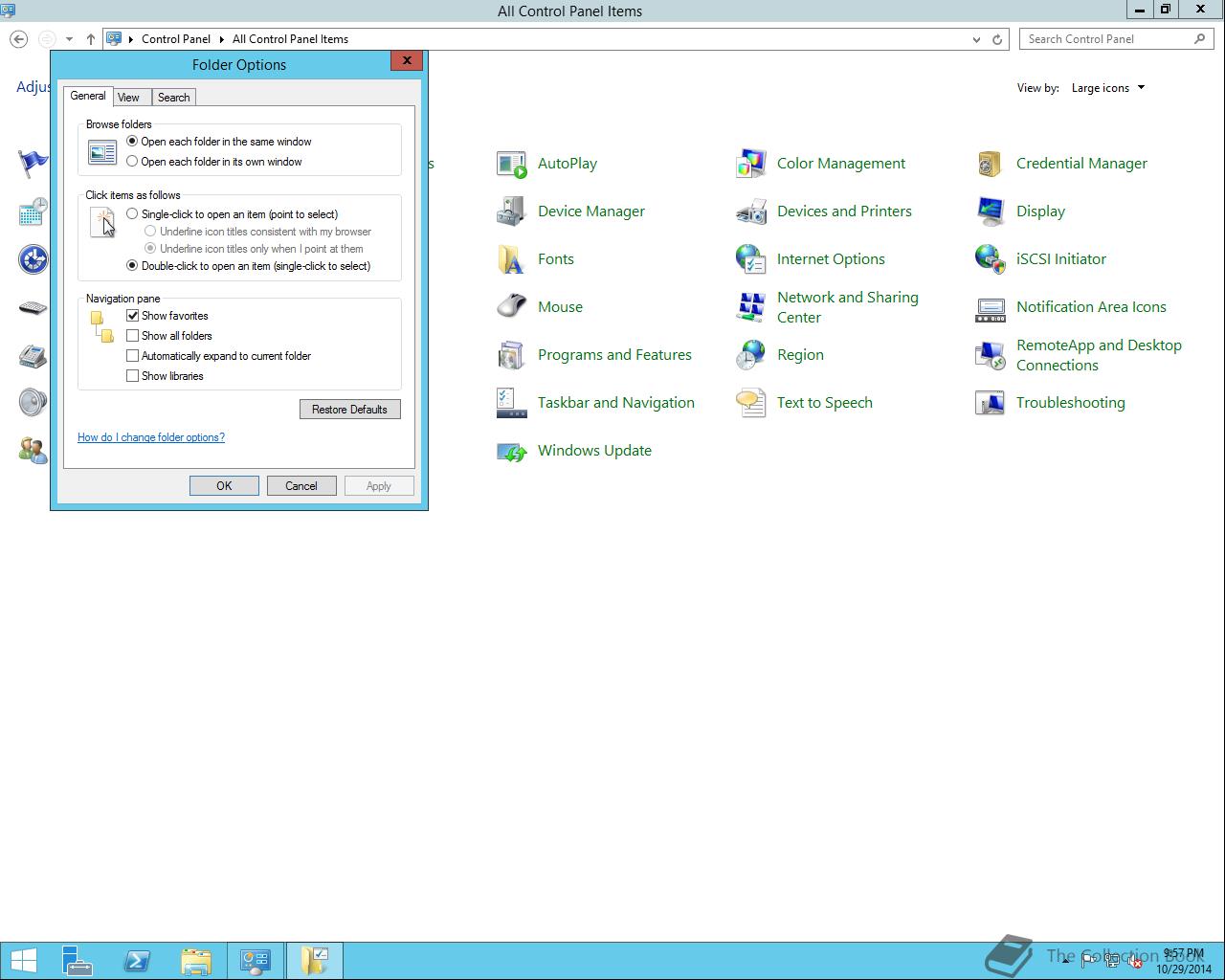Check Show all folders

[133, 336]
